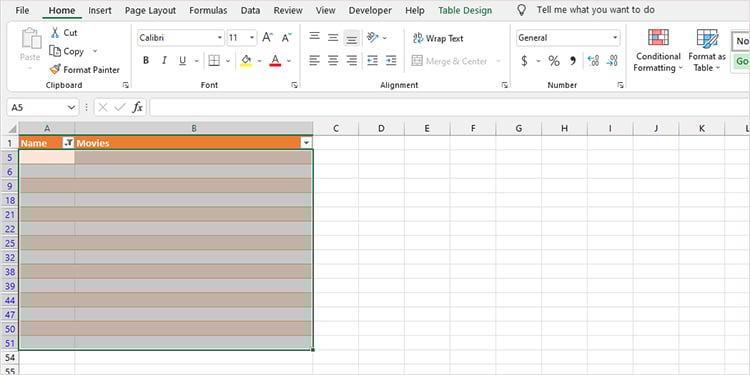Align text to the right

click(x=352, y=61)
